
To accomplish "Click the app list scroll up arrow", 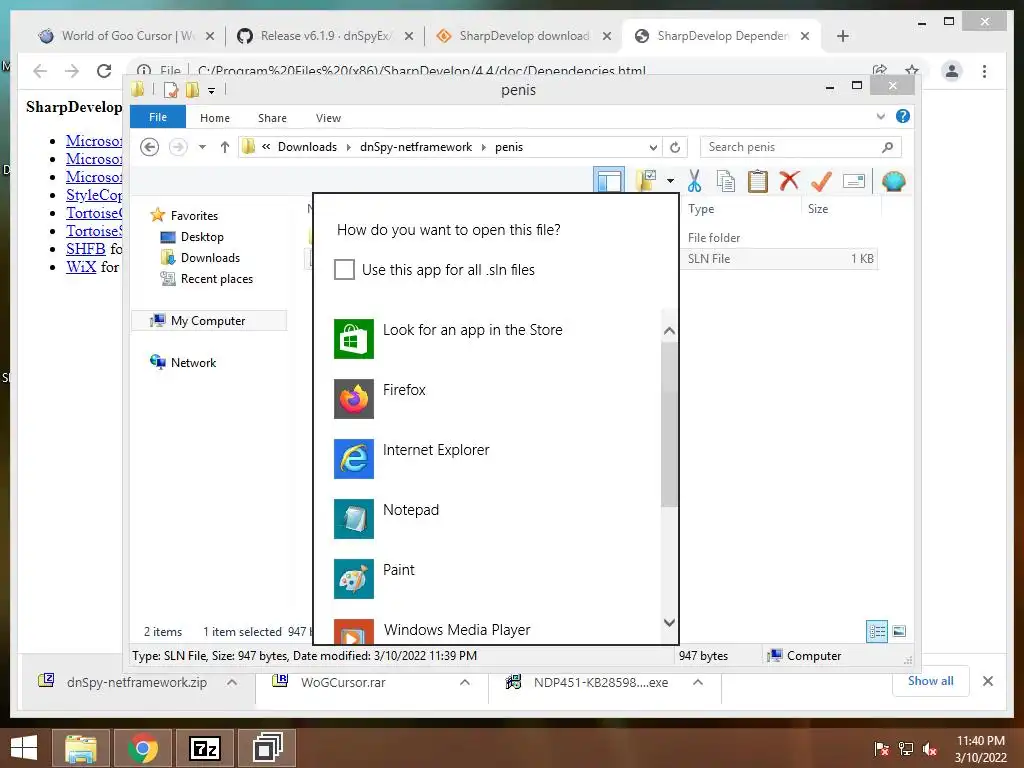I will click(669, 331).
